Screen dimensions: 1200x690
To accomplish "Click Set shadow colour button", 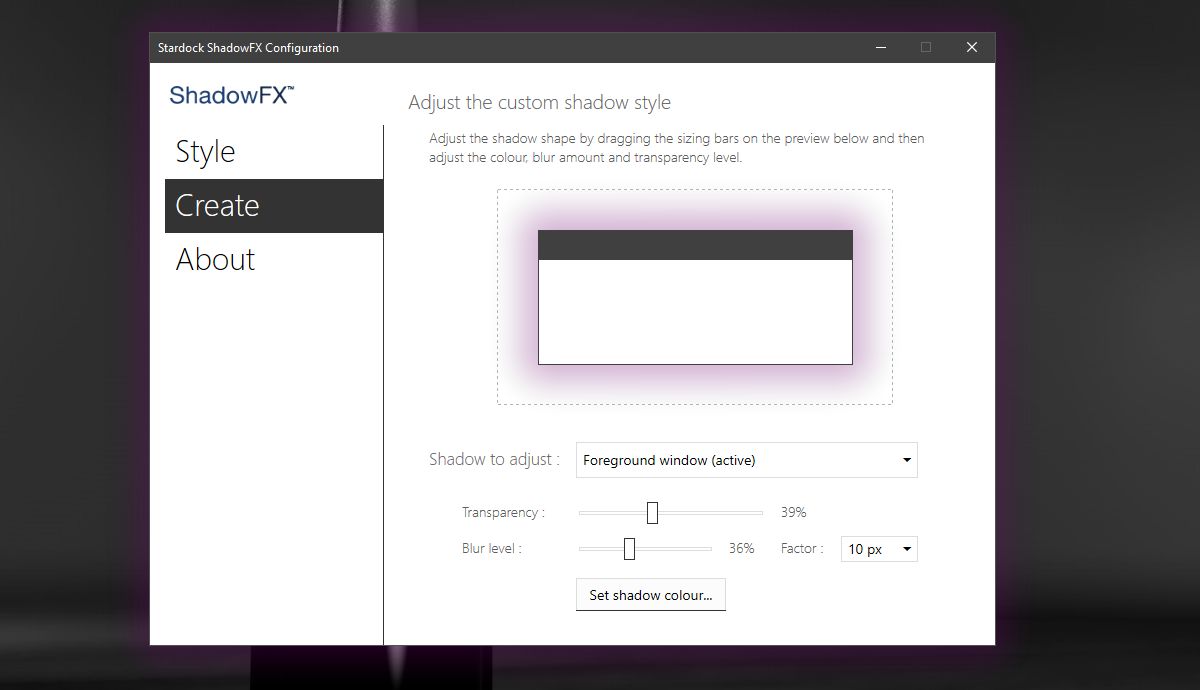I will [x=650, y=595].
